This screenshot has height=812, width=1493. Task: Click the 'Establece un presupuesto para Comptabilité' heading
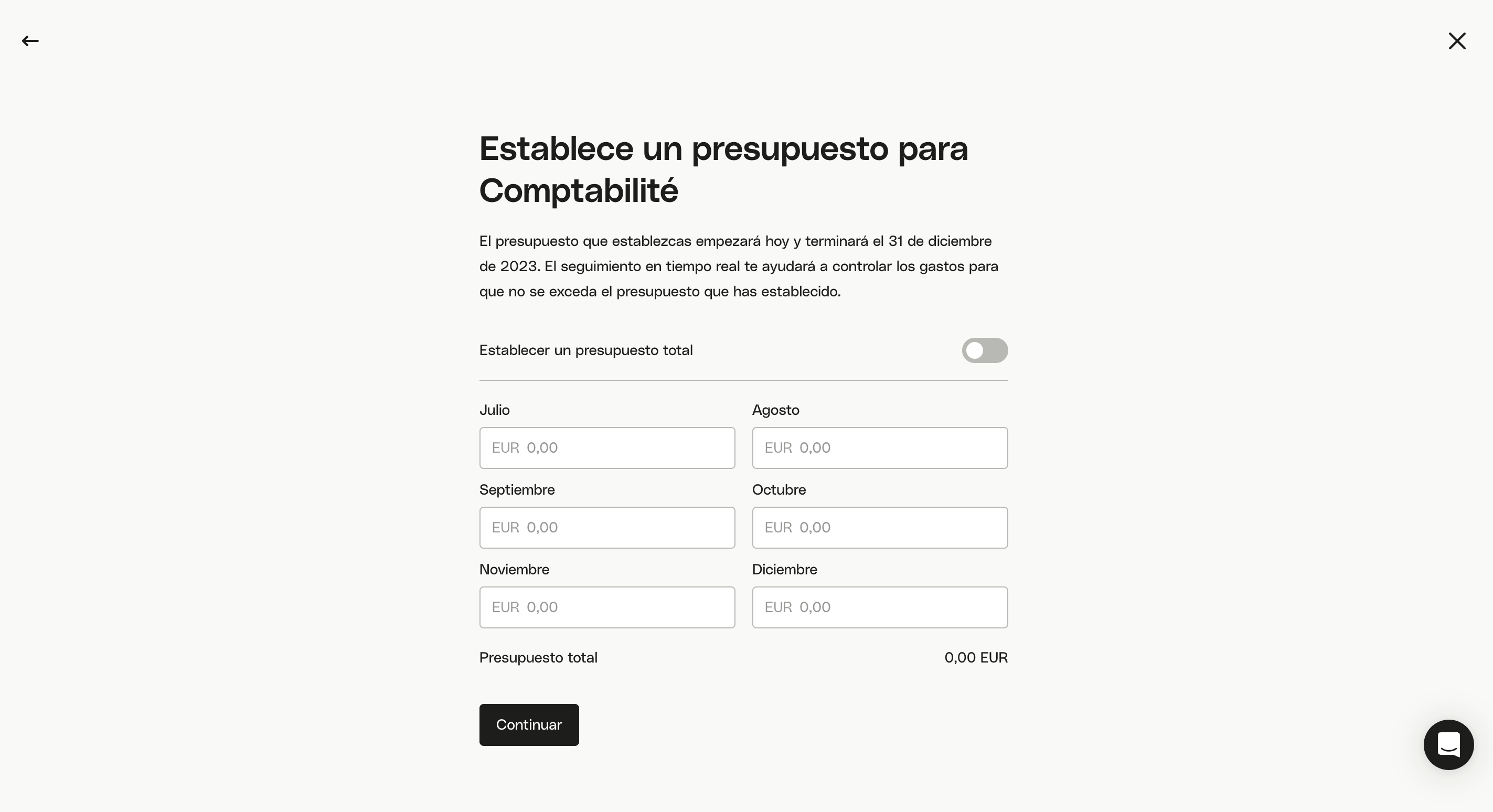tap(723, 169)
